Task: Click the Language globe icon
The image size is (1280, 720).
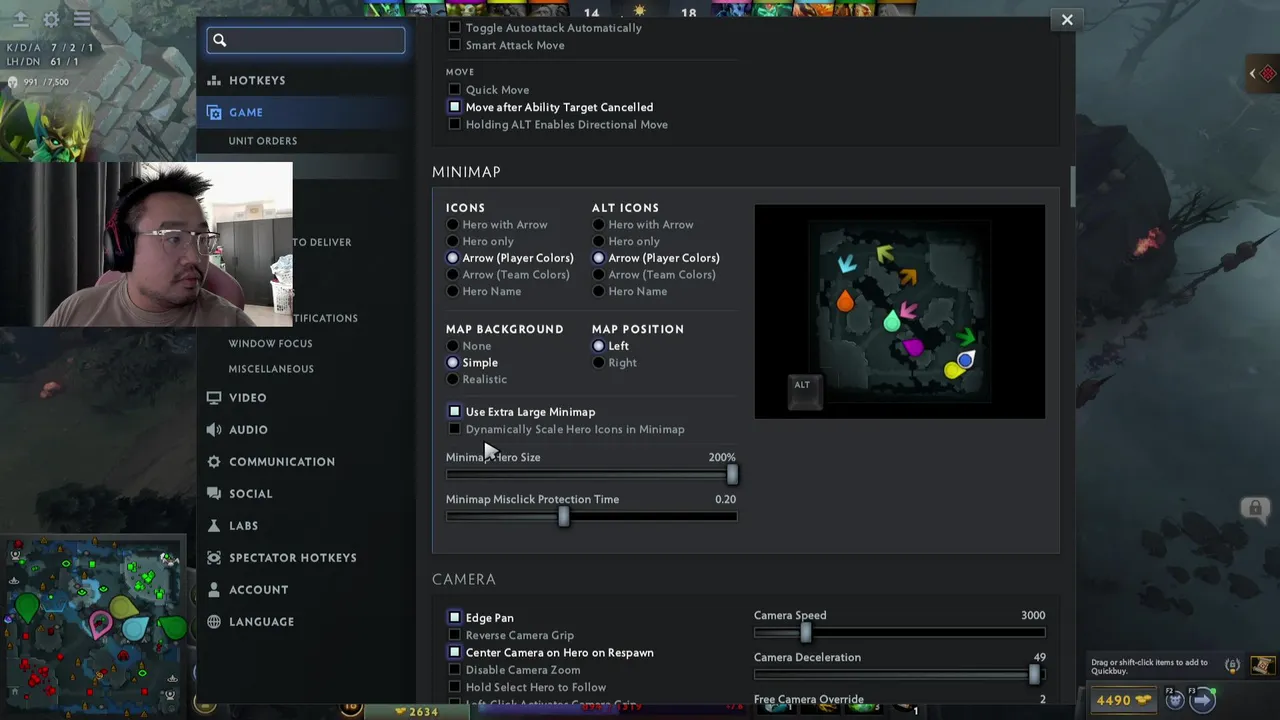Action: click(x=214, y=621)
